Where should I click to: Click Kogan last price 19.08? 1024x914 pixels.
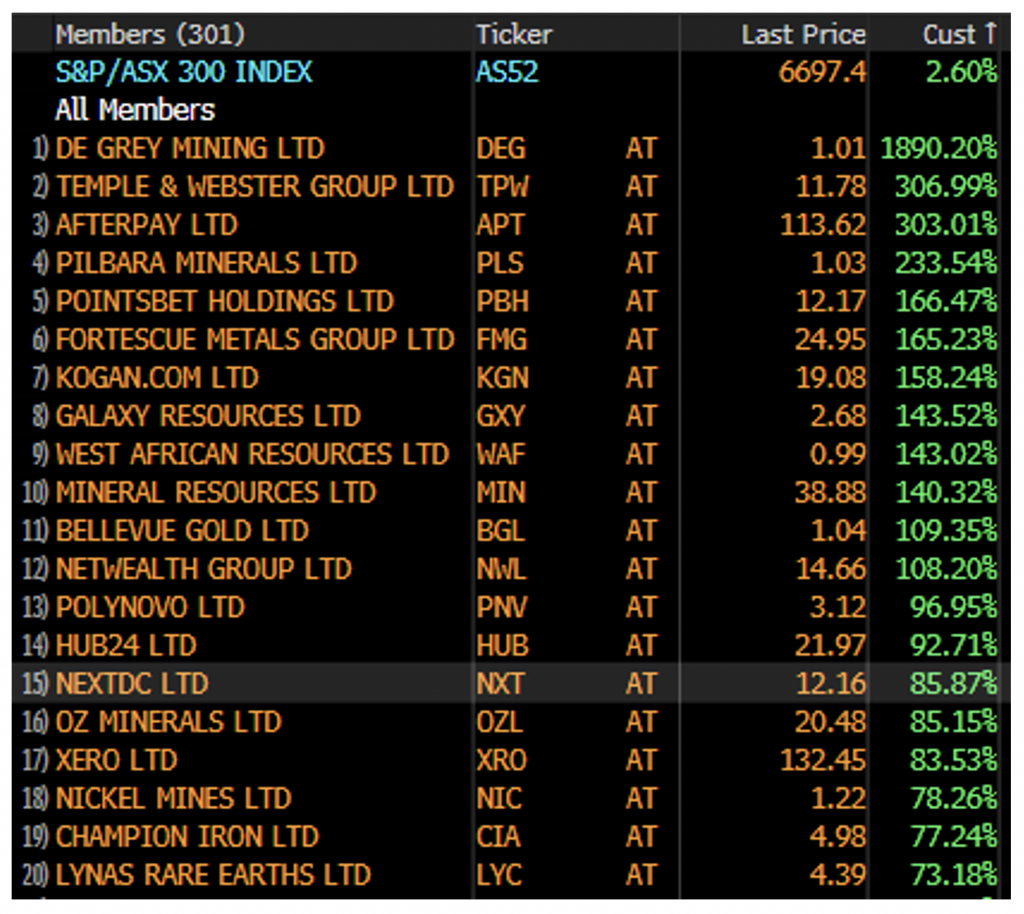831,377
